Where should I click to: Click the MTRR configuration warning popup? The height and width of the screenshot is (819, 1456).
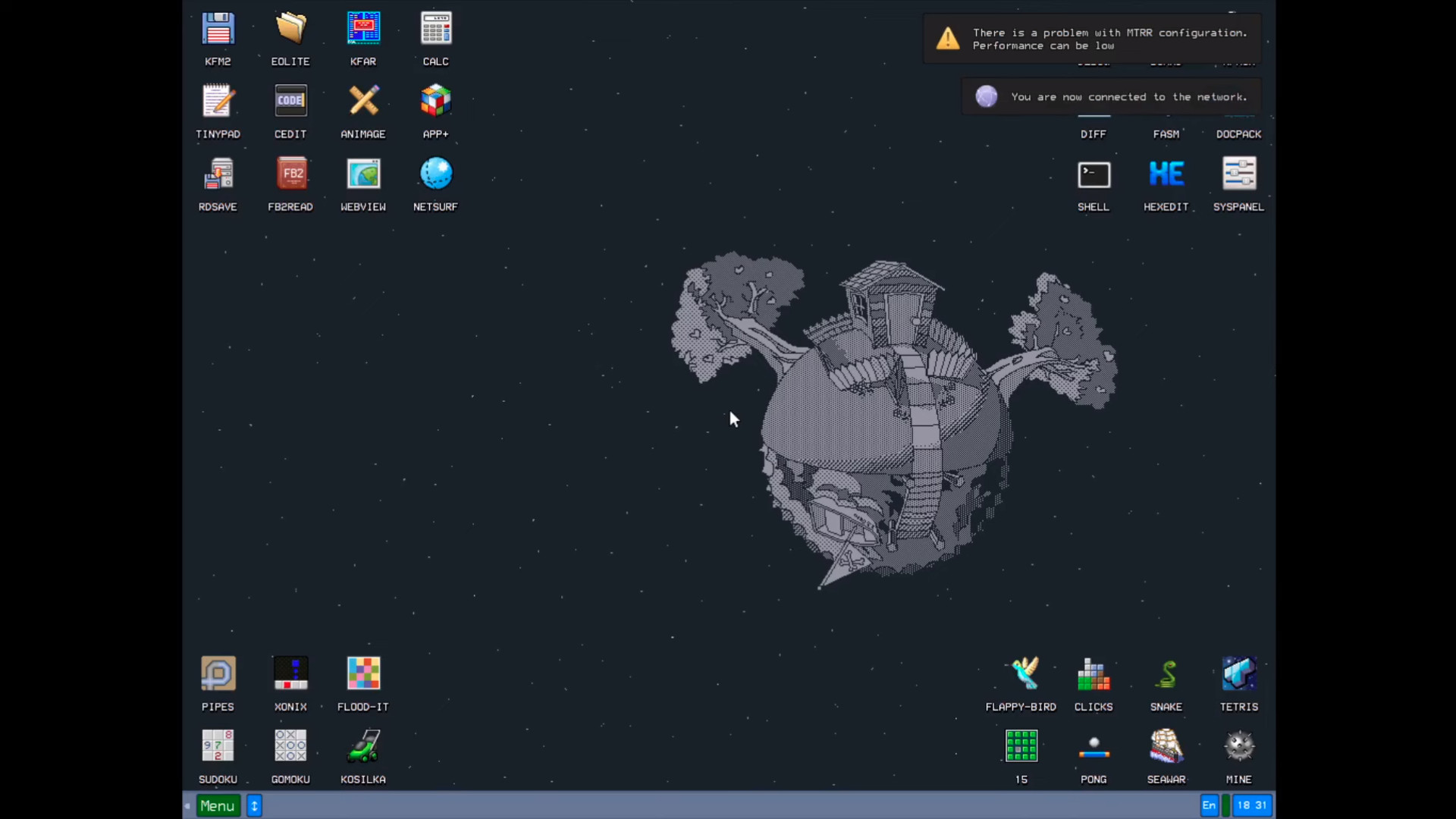pyautogui.click(x=1092, y=38)
